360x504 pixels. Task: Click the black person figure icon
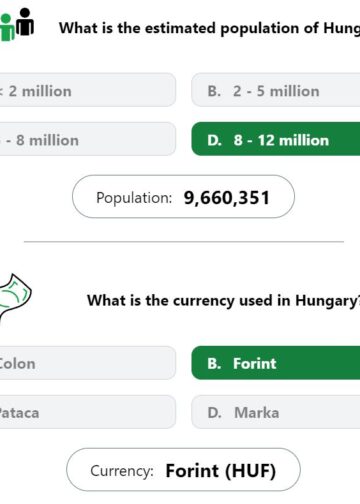pyautogui.click(x=25, y=22)
